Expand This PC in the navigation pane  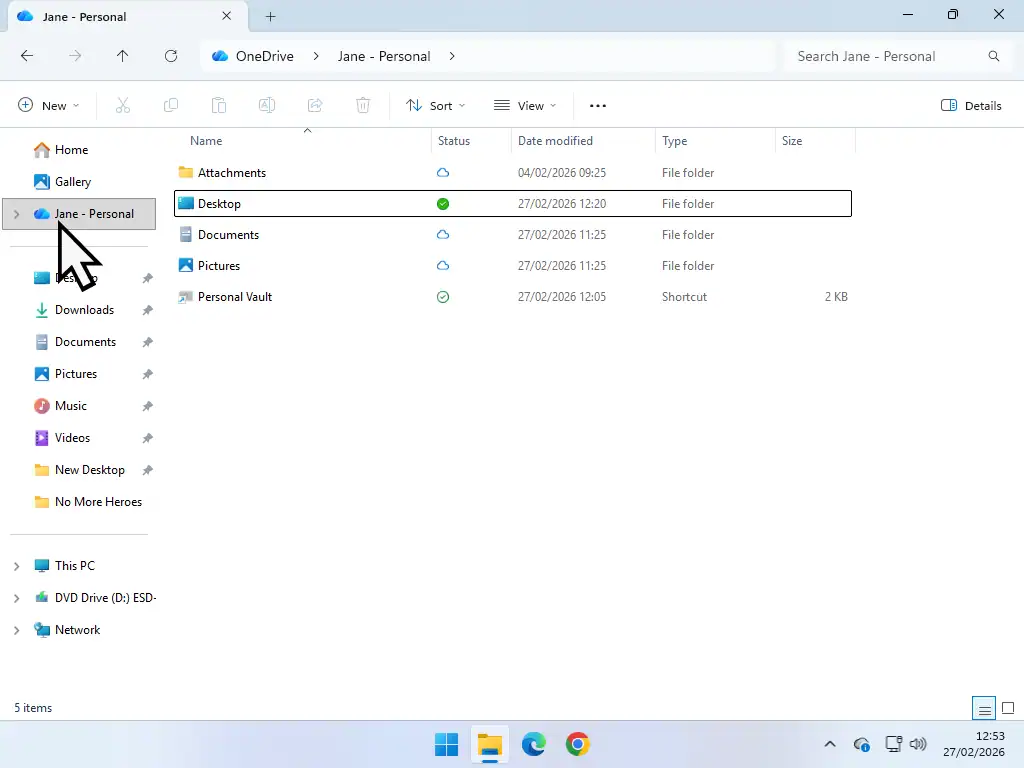point(16,565)
